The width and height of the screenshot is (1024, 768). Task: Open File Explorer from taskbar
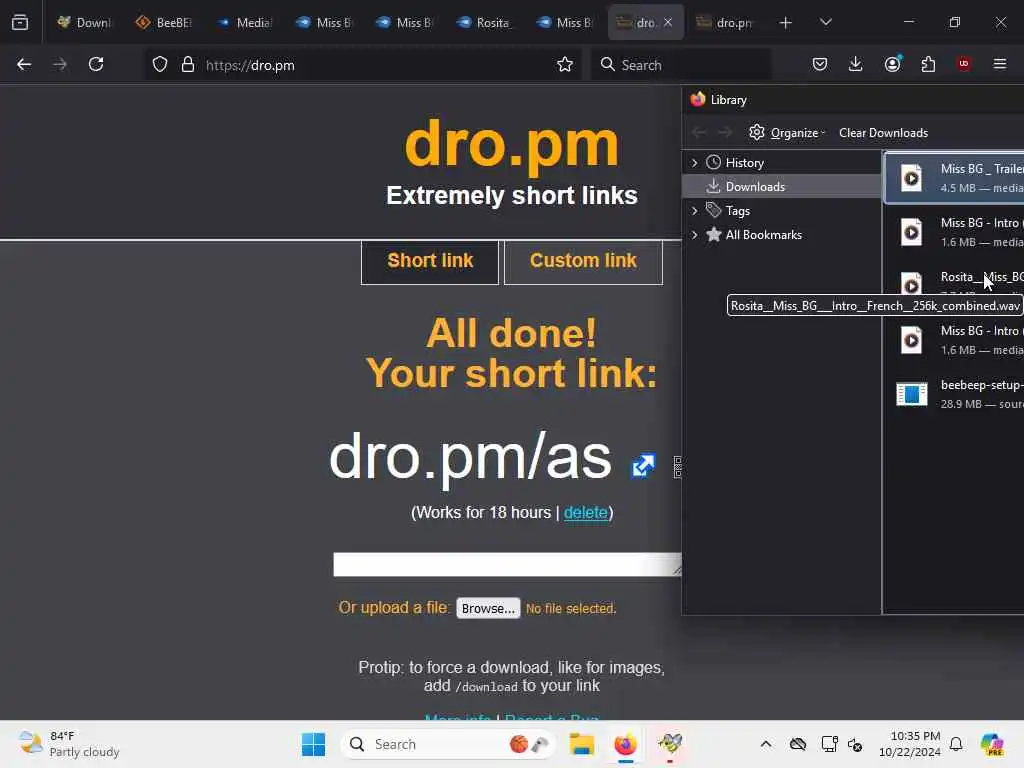click(x=581, y=744)
